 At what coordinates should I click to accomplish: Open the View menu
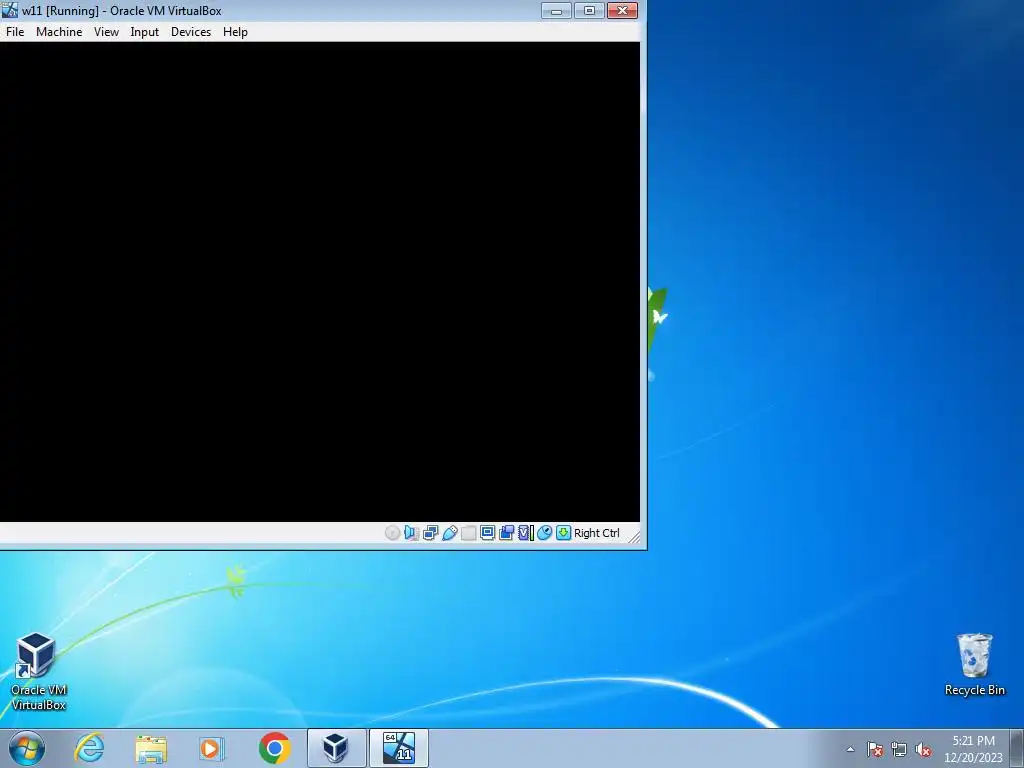[x=106, y=31]
